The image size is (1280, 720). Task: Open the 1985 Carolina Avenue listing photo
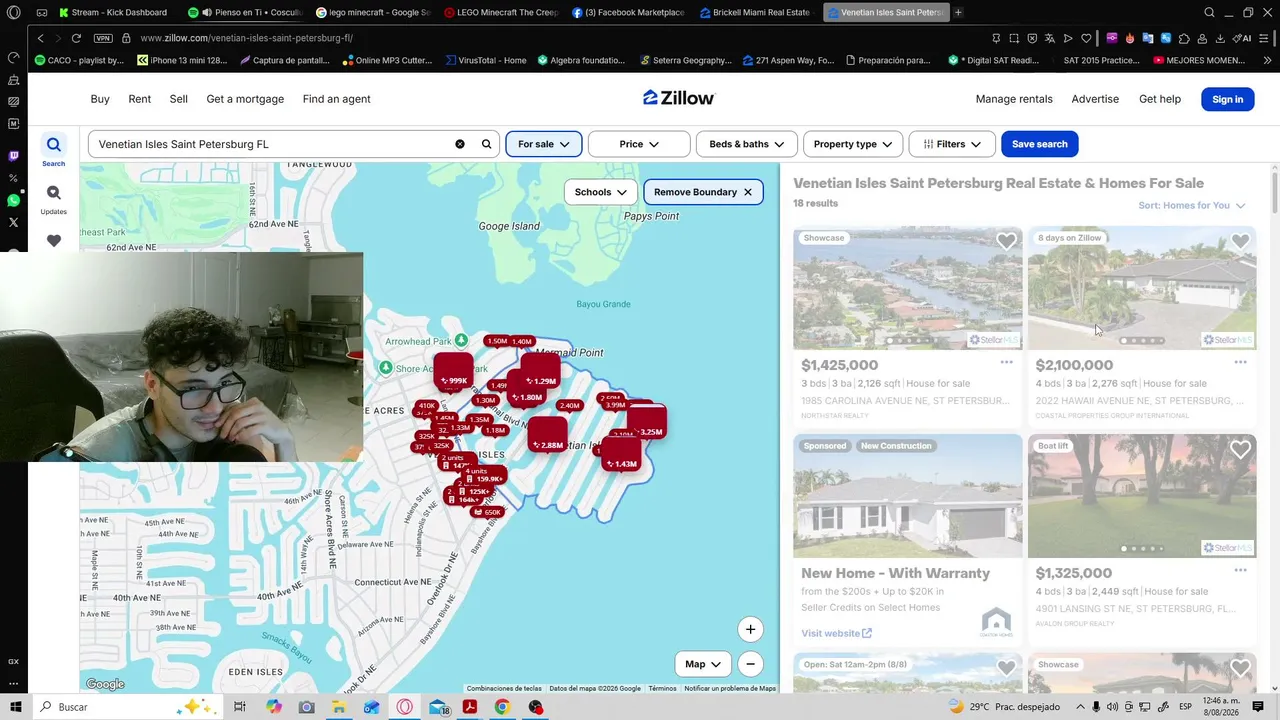click(x=908, y=288)
